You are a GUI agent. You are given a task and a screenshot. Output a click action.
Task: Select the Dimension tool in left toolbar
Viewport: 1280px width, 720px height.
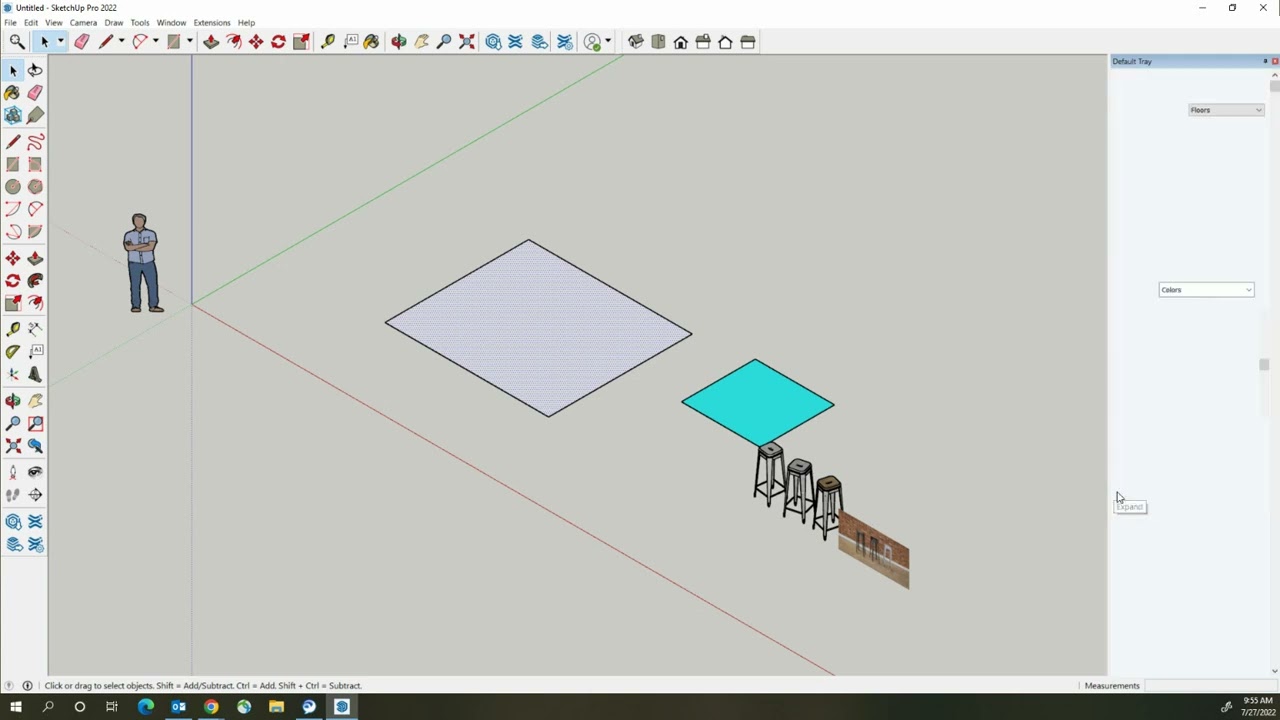click(35, 329)
